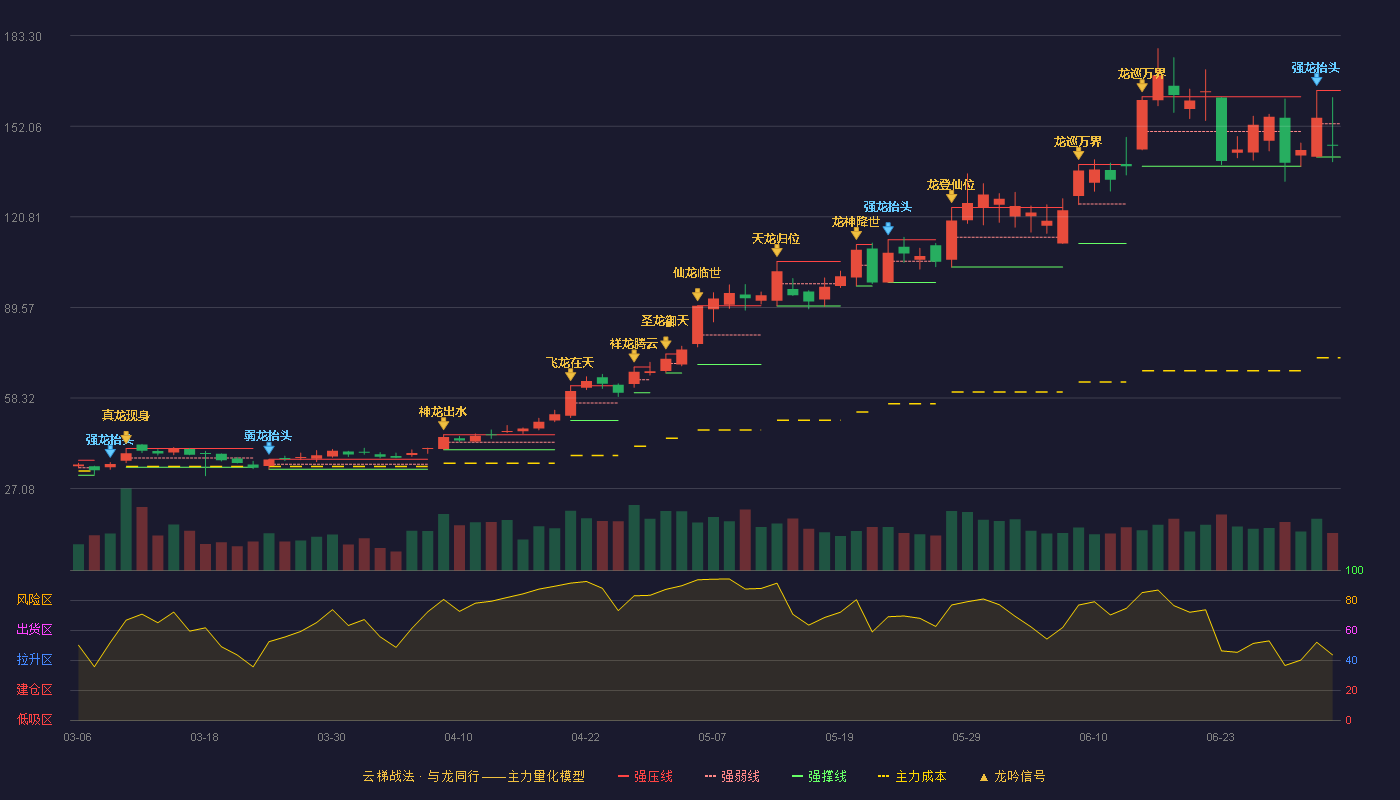Toggle the 强弱线 legend entry
Image resolution: width=1400 pixels, height=800 pixels.
[x=732, y=776]
